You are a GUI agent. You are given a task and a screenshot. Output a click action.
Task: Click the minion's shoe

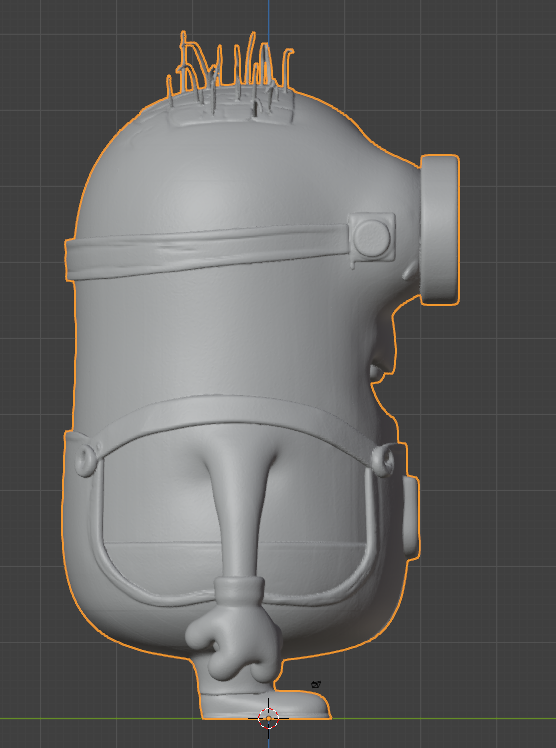(x=265, y=703)
